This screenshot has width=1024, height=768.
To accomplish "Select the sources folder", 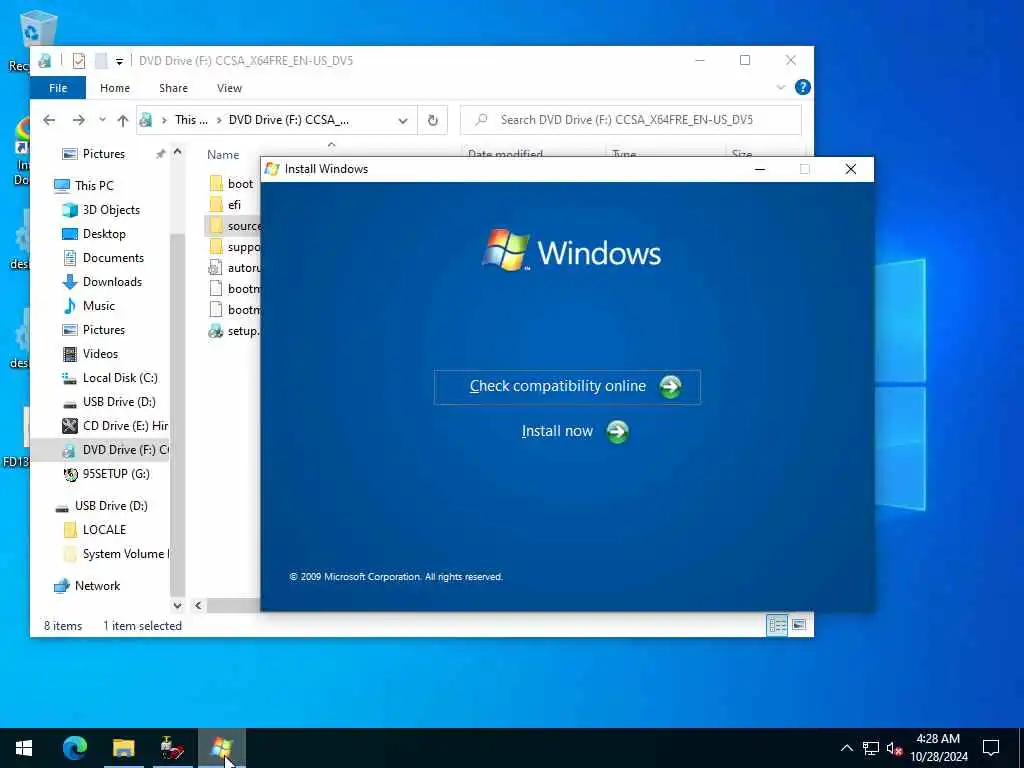I will click(x=232, y=226).
